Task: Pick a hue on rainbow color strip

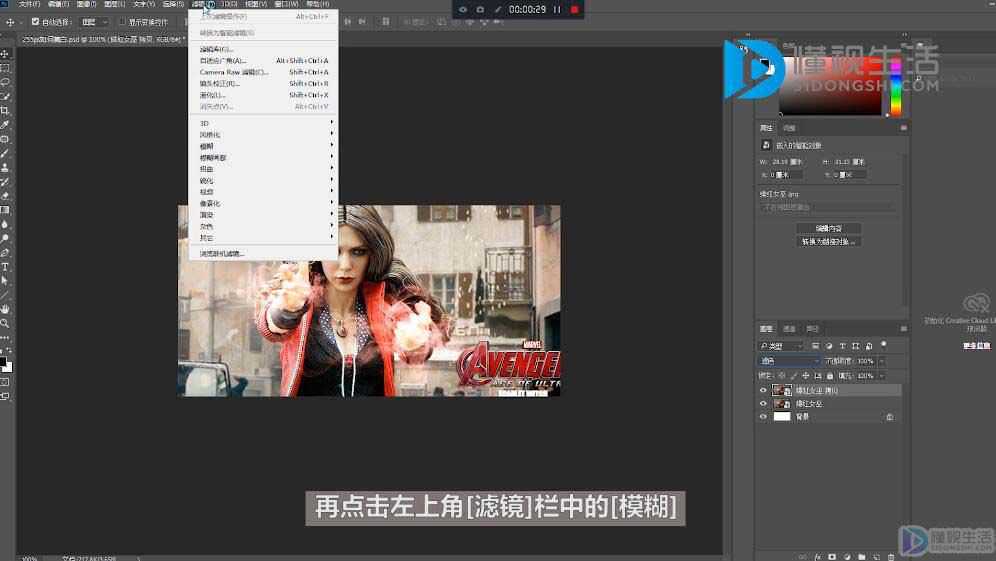Action: (896, 86)
